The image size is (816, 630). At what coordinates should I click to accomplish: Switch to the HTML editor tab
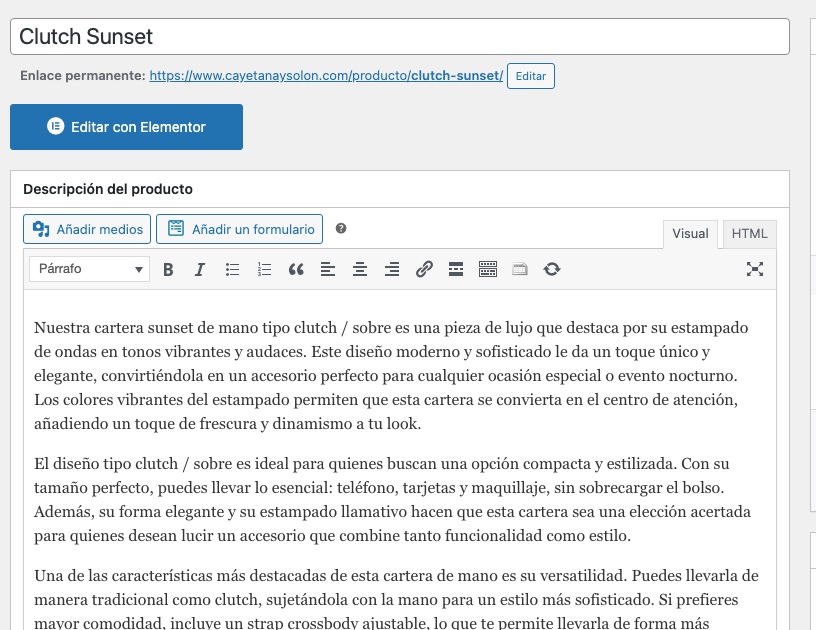pyautogui.click(x=749, y=234)
